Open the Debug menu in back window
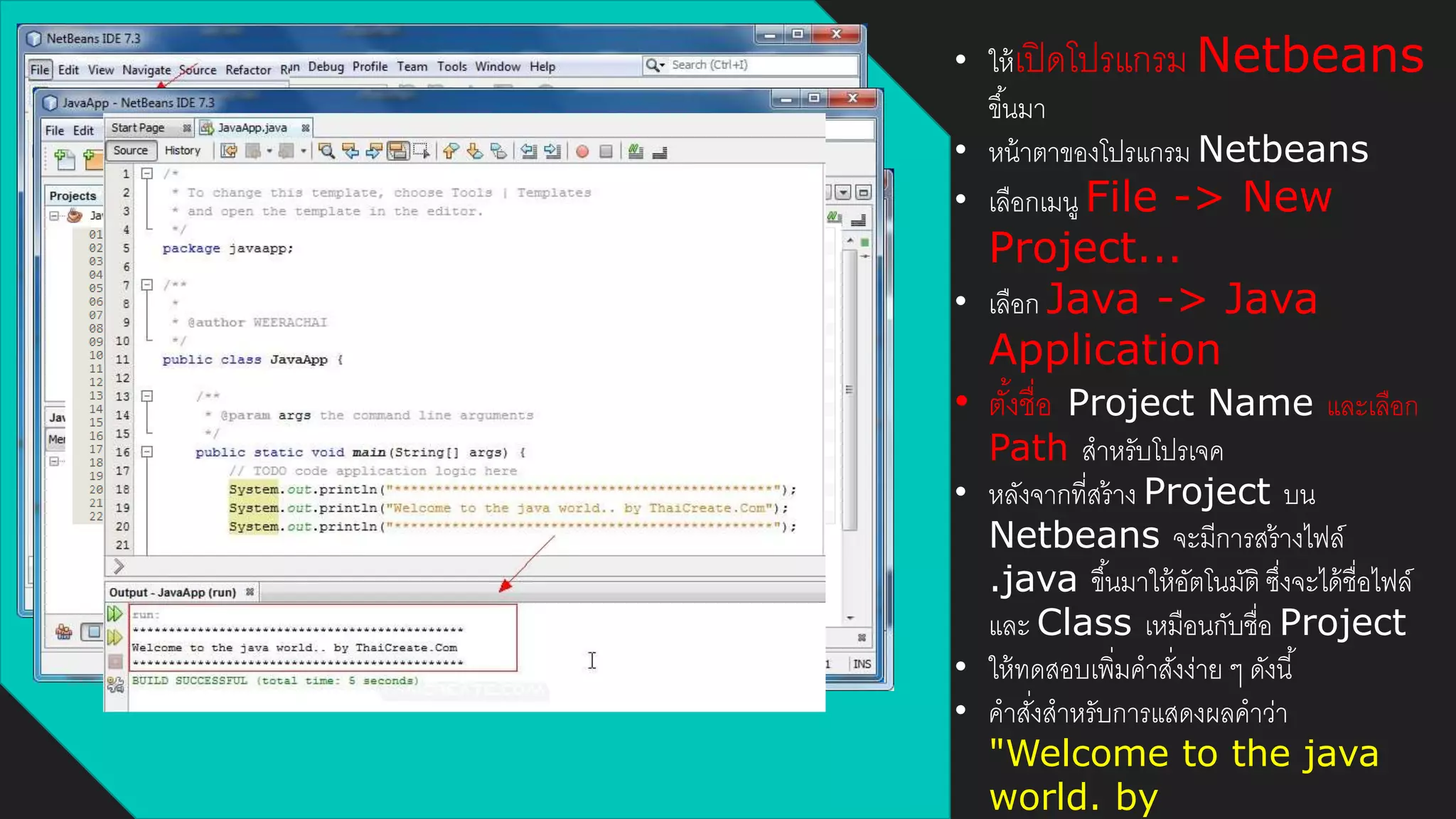Screen dimensions: 1456x819 (326, 67)
